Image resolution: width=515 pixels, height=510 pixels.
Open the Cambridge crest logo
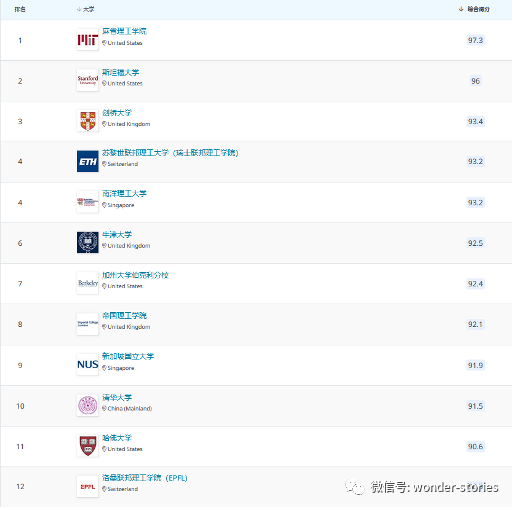[87, 121]
